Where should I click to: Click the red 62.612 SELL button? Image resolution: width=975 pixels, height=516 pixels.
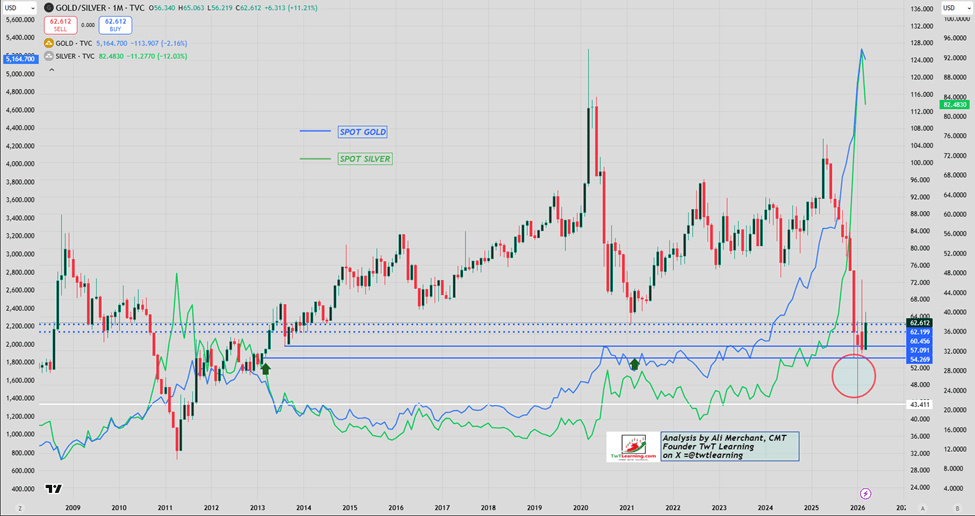pyautogui.click(x=60, y=25)
